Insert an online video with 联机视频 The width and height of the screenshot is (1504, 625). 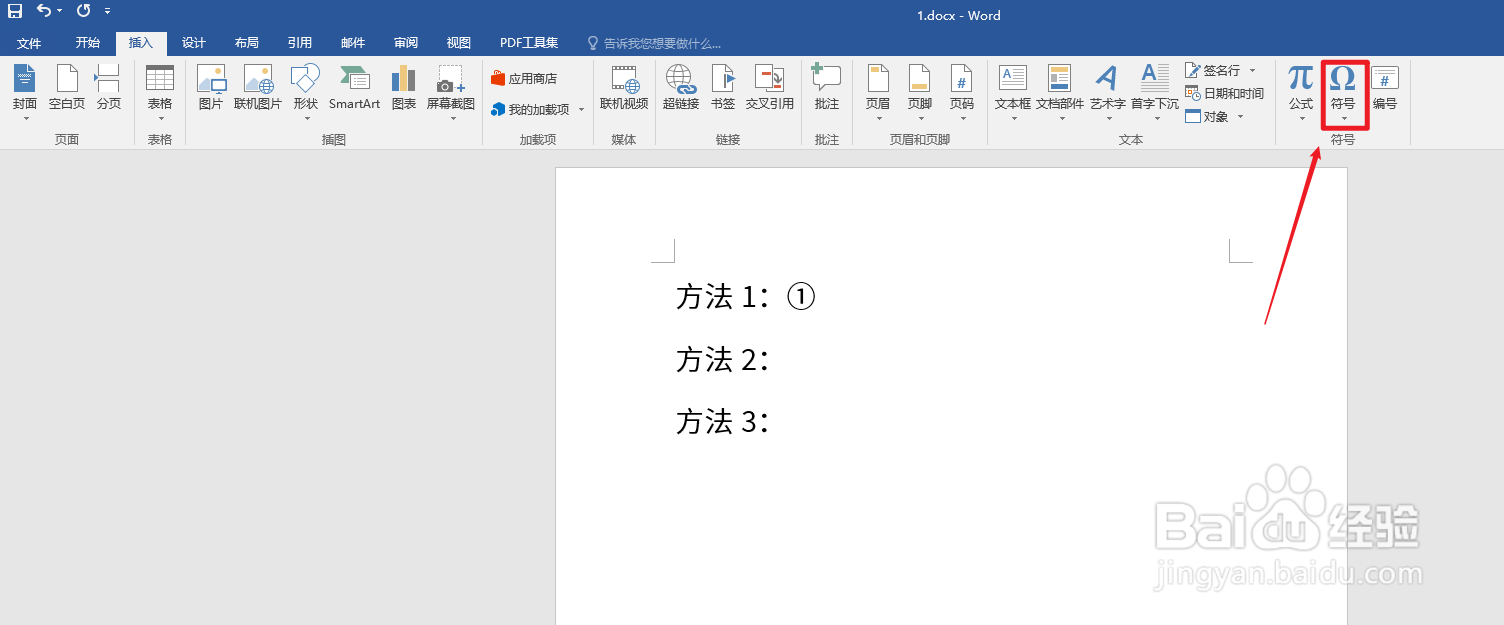coord(623,92)
